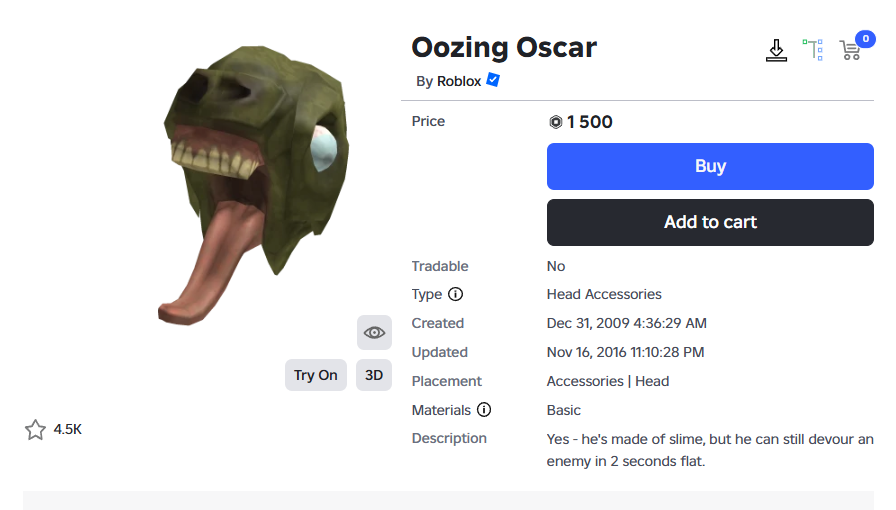Click the info icon next to Type
Image resolution: width=896 pixels, height=510 pixels.
(456, 294)
